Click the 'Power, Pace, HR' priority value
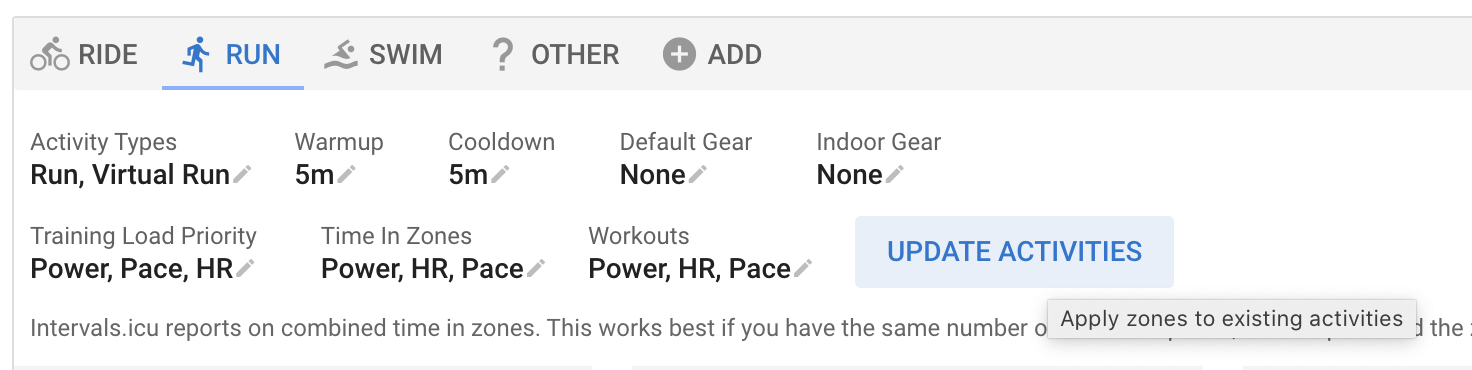Screen dimensions: 1472x370 tap(132, 268)
